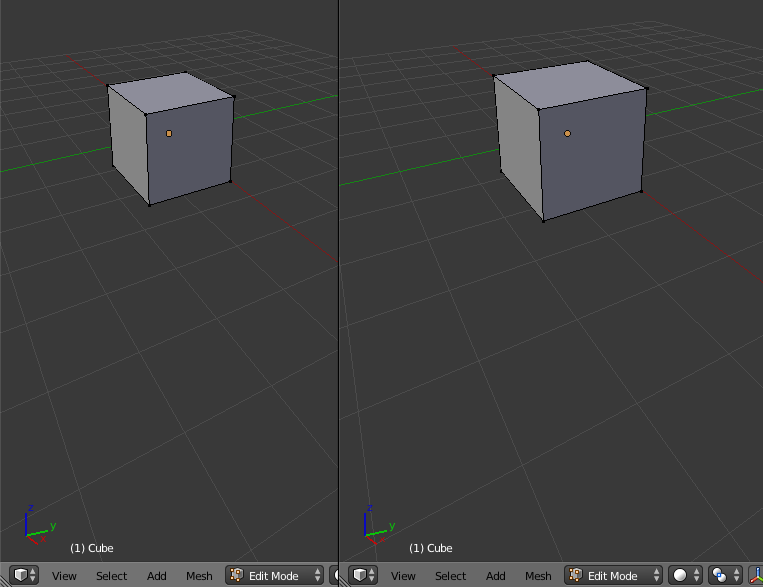Open pivot point dropdown in right viewport
Screen dimensions: 763x587
coord(725,575)
